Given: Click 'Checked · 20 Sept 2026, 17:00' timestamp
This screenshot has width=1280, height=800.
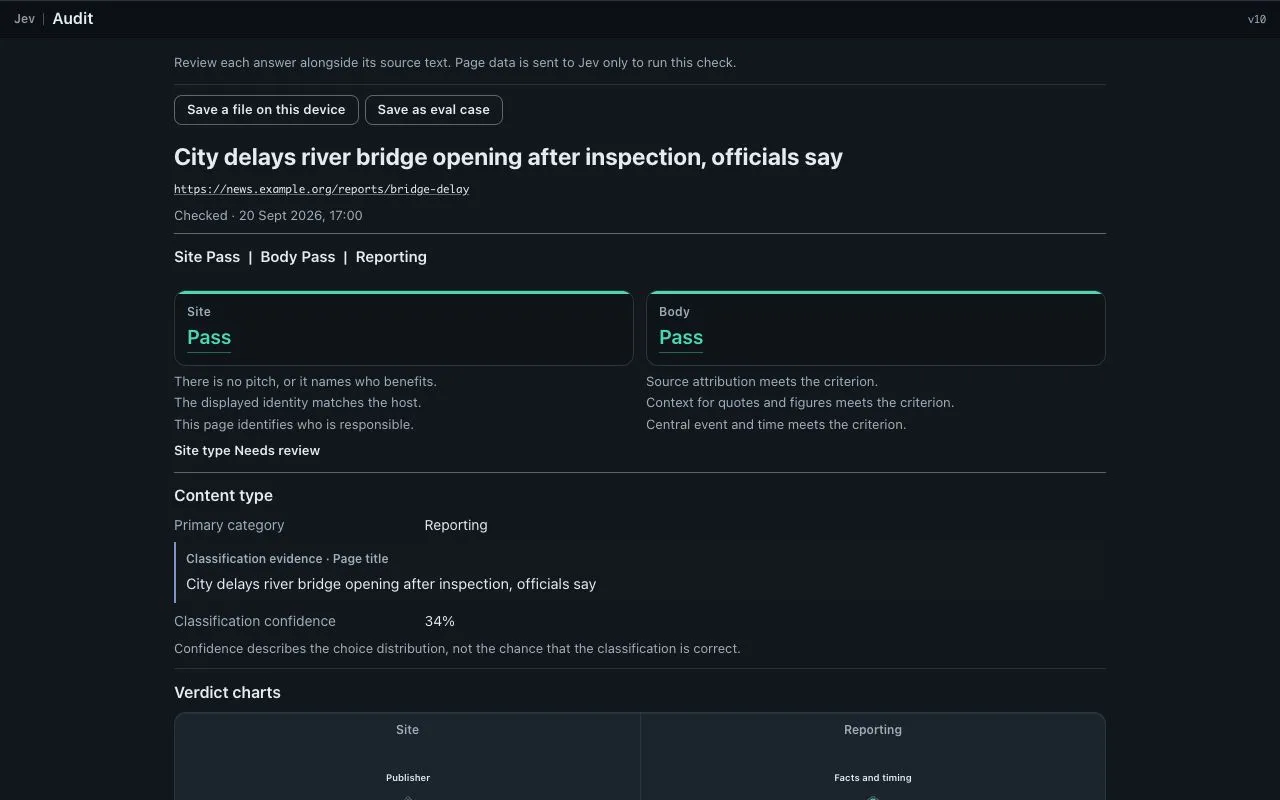Looking at the screenshot, I should [268, 216].
